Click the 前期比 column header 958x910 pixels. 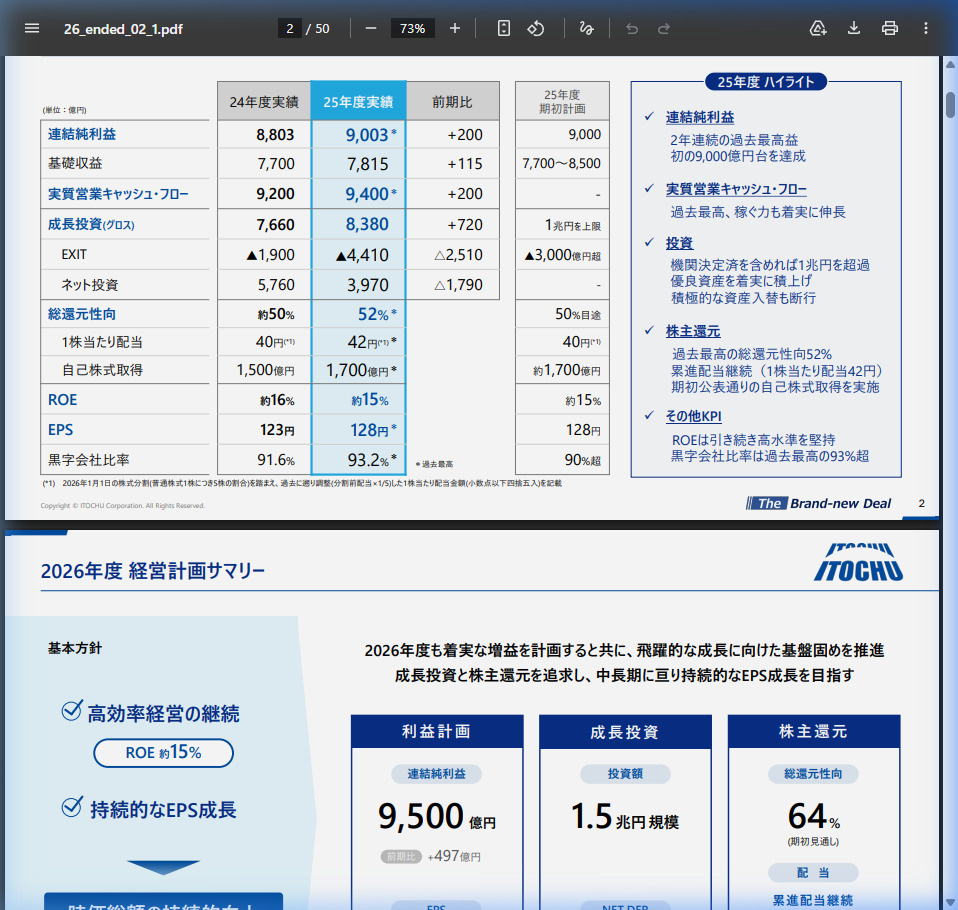[452, 101]
